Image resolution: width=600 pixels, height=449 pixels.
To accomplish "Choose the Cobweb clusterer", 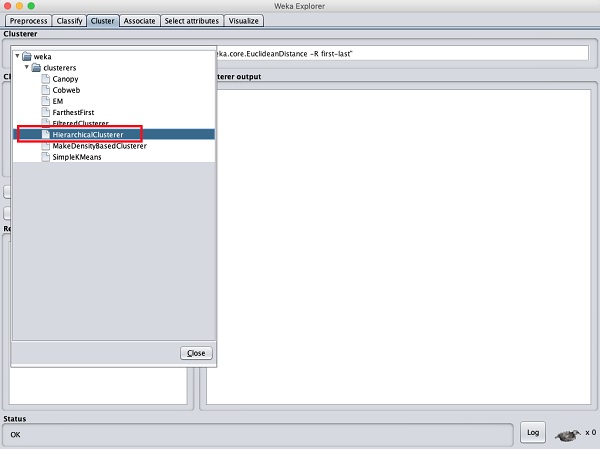I will [x=66, y=90].
